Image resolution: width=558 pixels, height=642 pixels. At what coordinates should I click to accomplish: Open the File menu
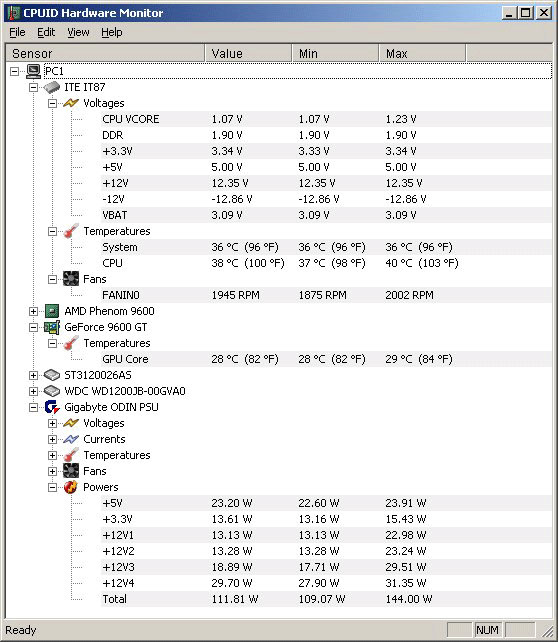pos(17,32)
